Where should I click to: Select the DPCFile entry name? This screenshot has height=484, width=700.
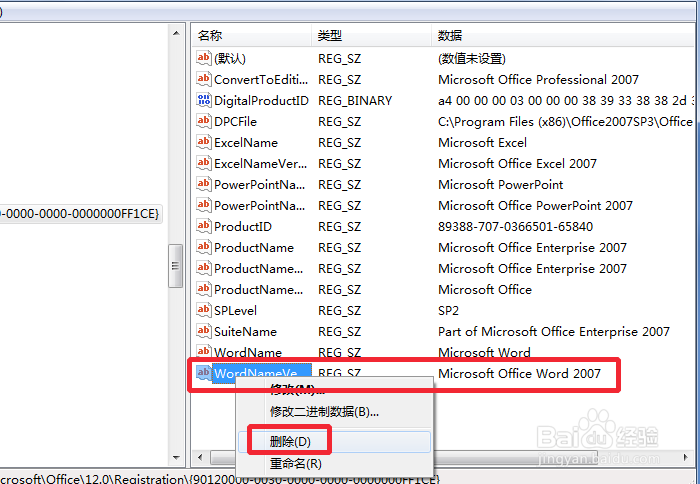pos(235,121)
